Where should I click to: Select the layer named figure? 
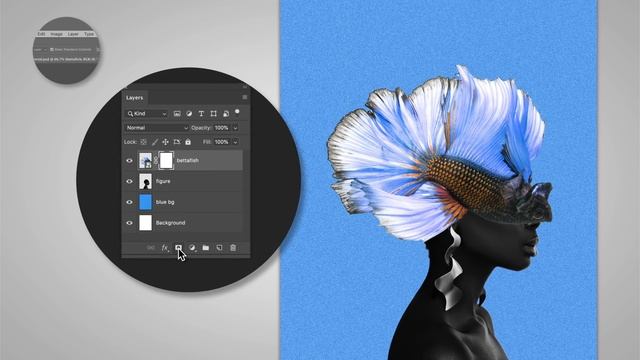(163, 181)
